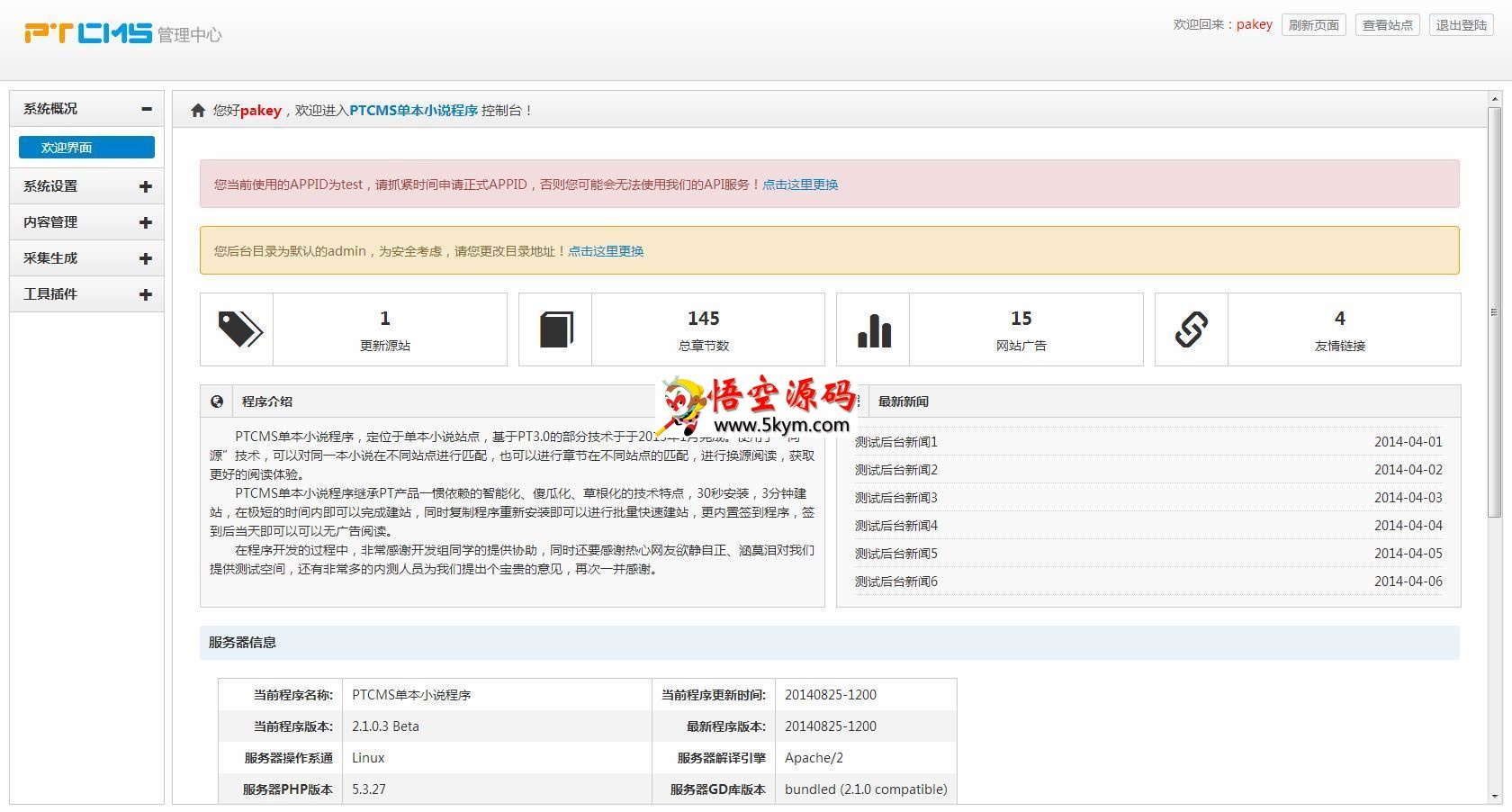1512x812 pixels.
Task: Click the book icon for 总章节数
Action: point(556,329)
